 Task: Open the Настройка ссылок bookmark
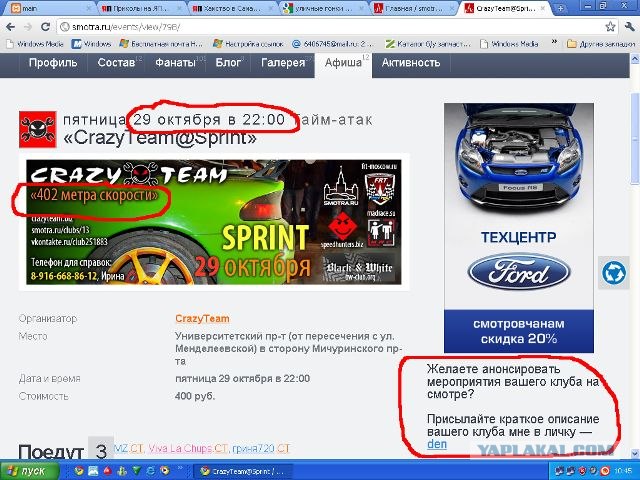coord(249,44)
